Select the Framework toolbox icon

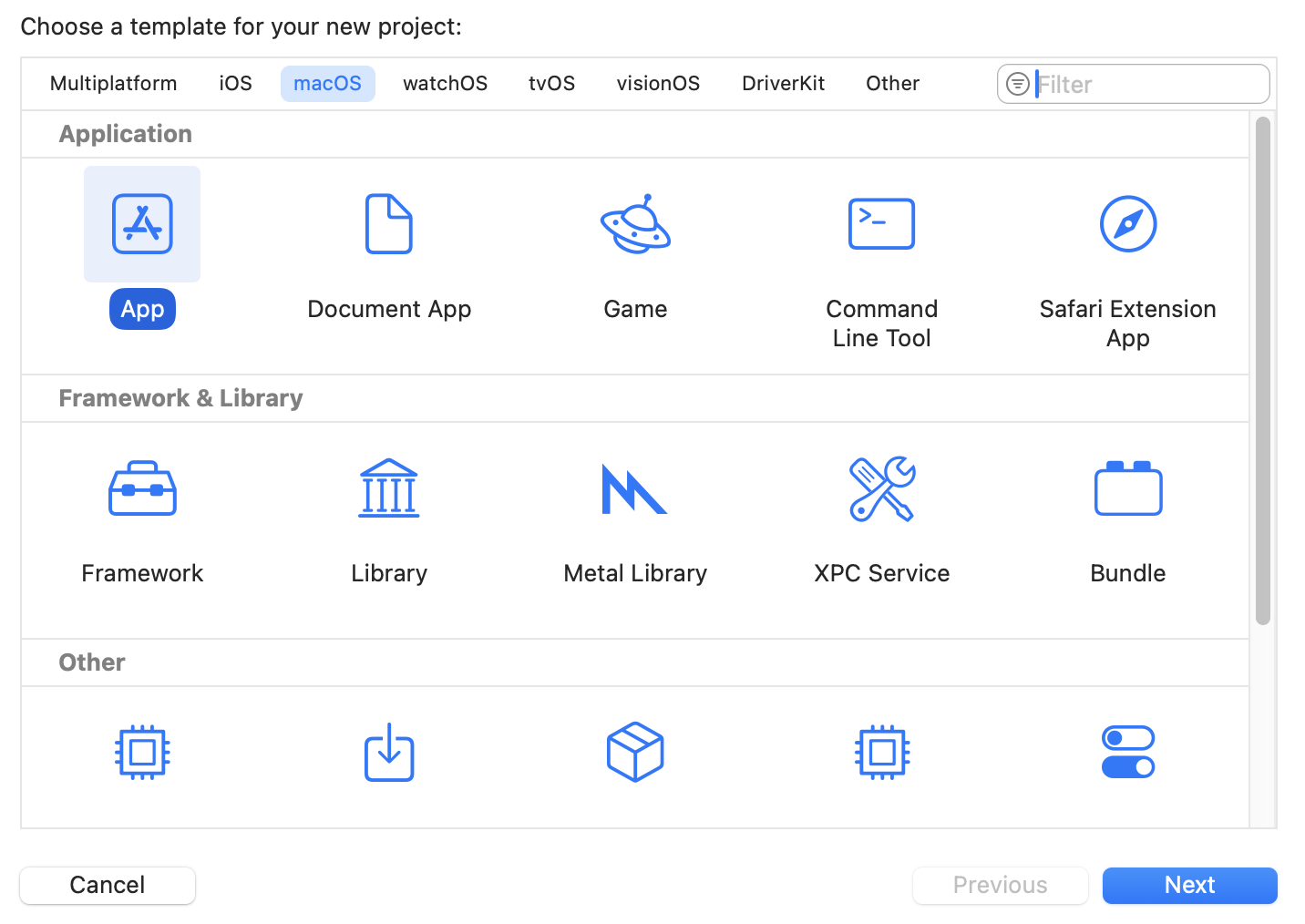pos(142,489)
